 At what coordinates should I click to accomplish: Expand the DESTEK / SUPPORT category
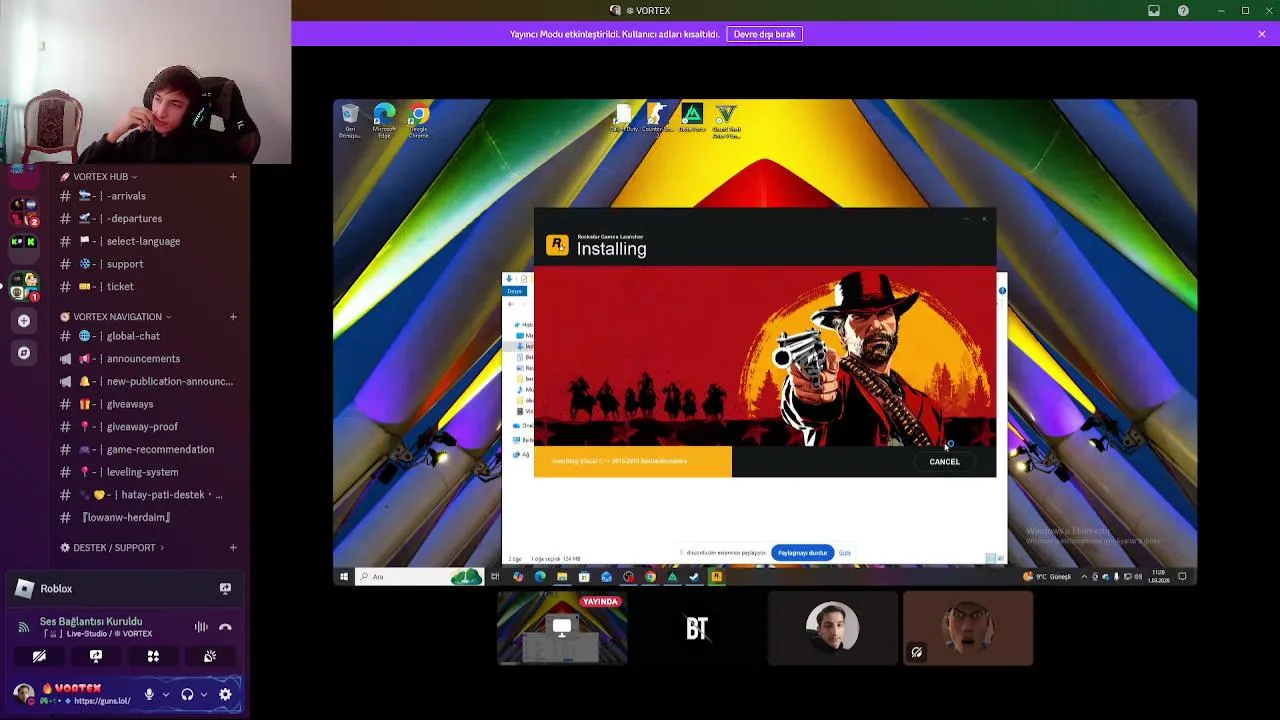112,548
